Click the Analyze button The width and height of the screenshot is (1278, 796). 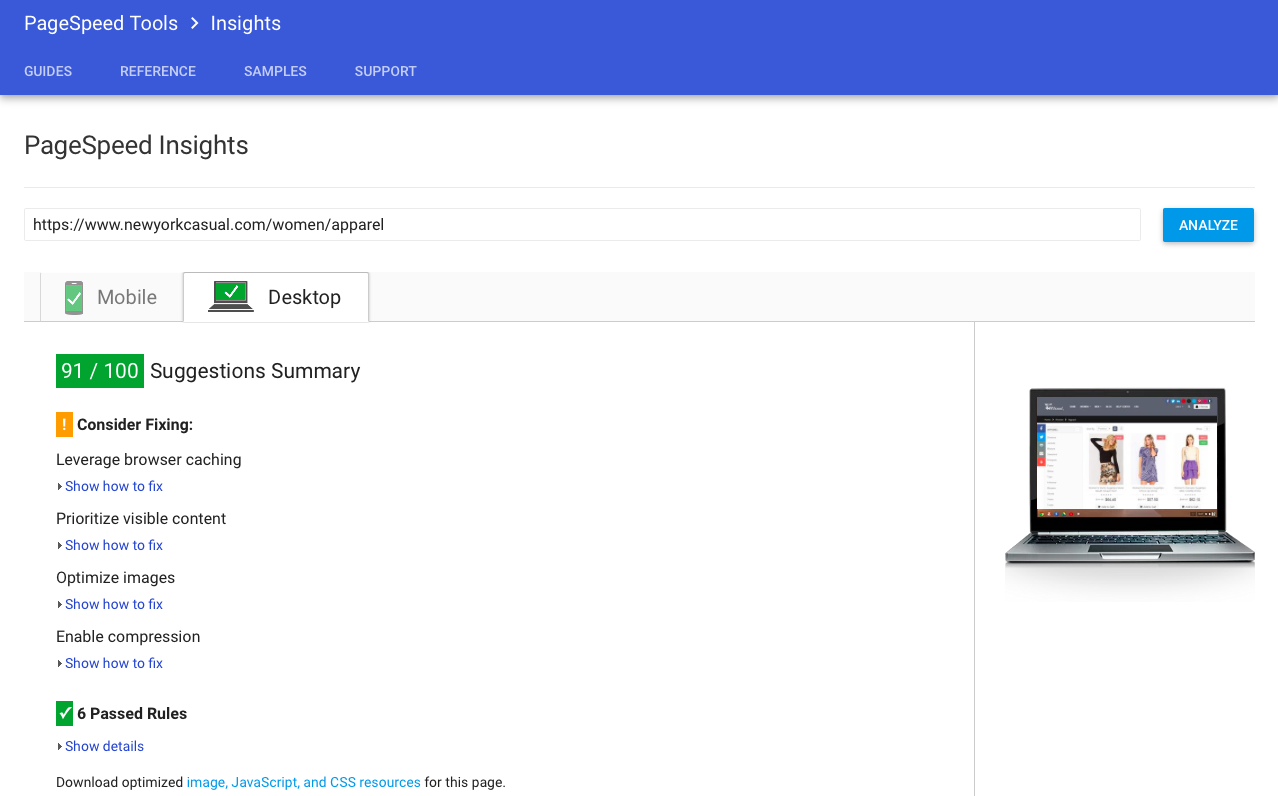pos(1208,225)
